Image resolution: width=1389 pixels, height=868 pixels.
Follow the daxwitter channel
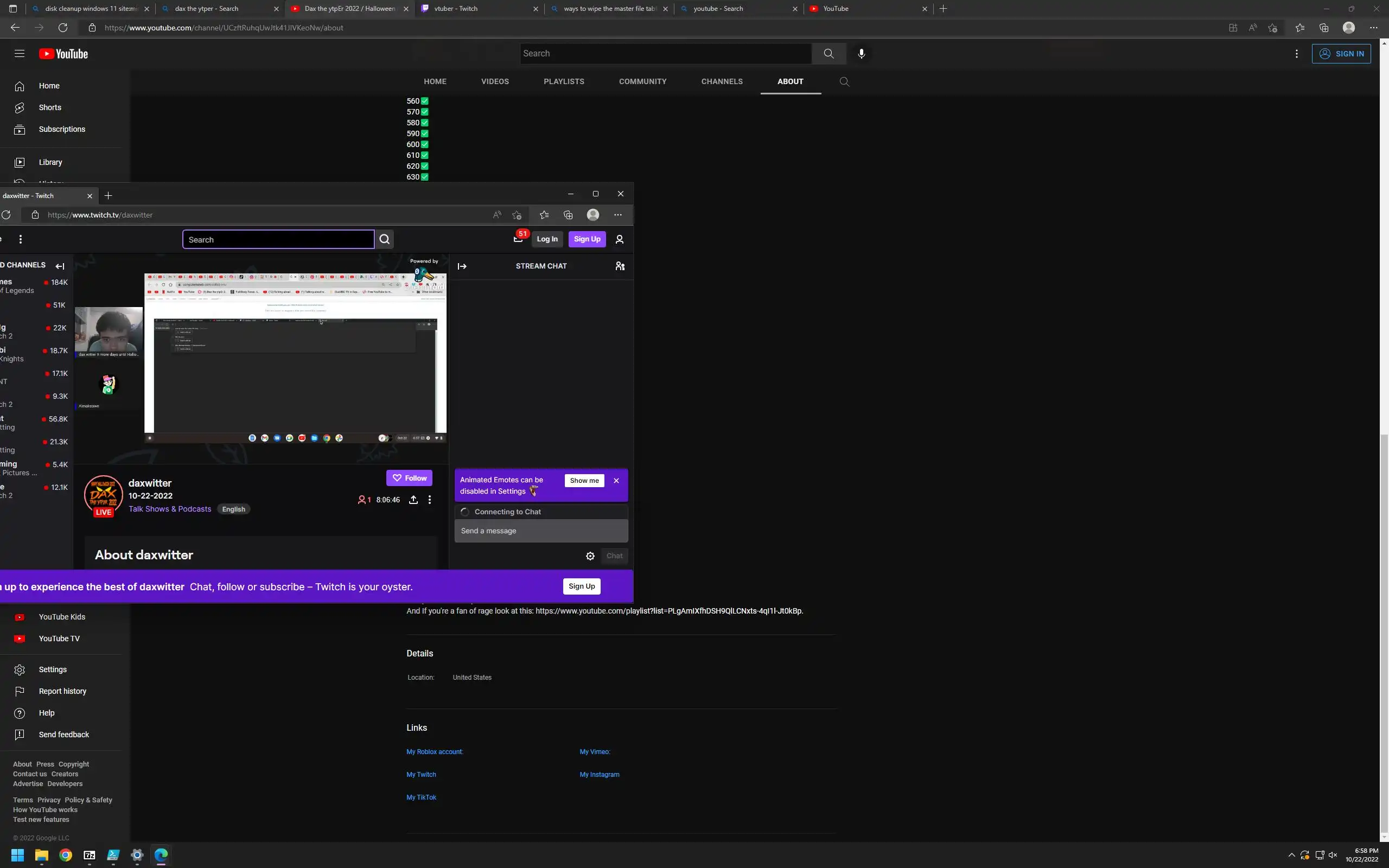[409, 477]
